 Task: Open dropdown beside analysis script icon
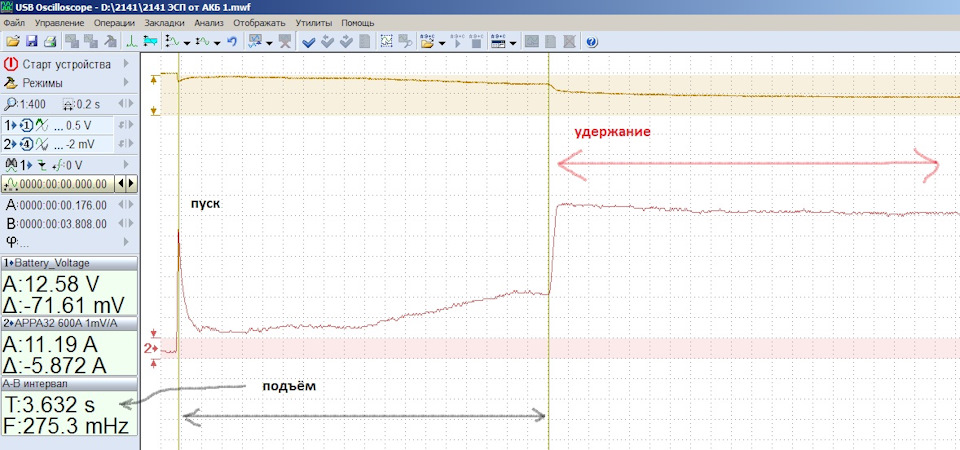coord(269,43)
